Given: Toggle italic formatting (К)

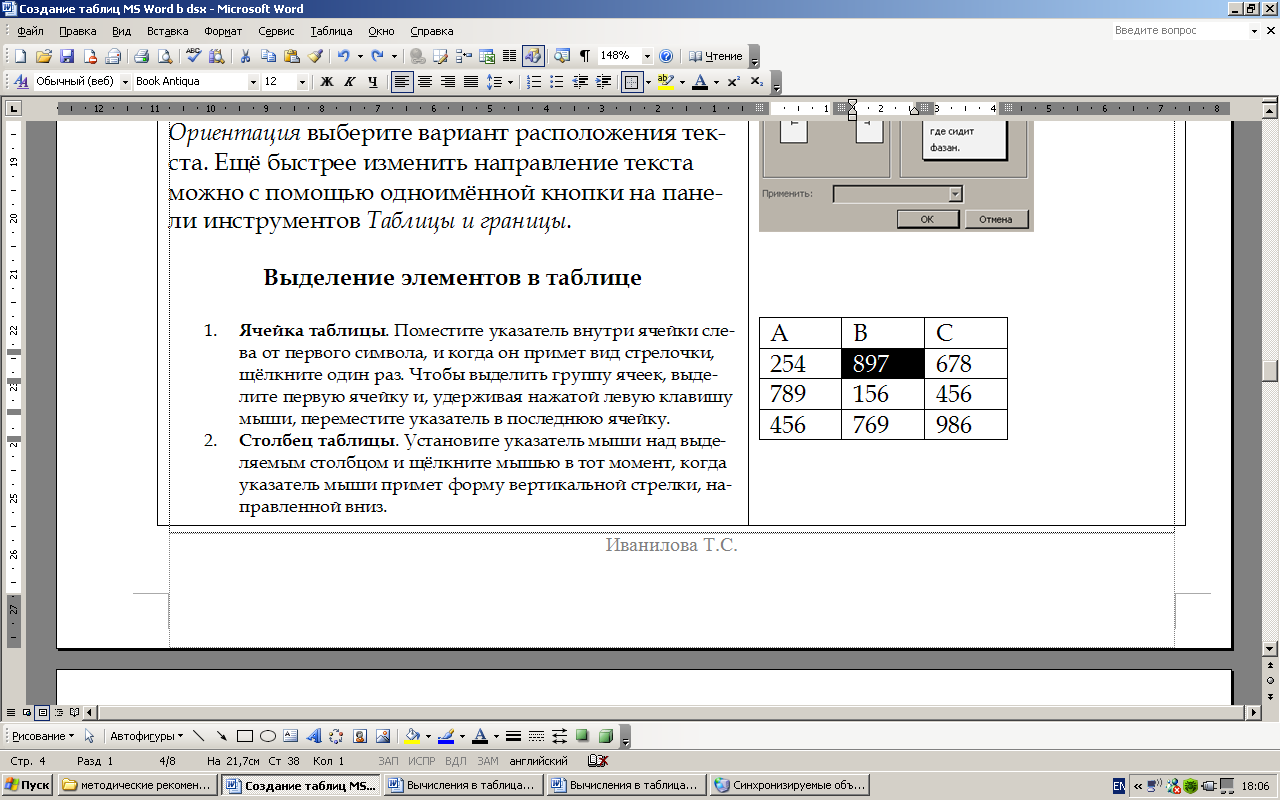Looking at the screenshot, I should coord(349,82).
